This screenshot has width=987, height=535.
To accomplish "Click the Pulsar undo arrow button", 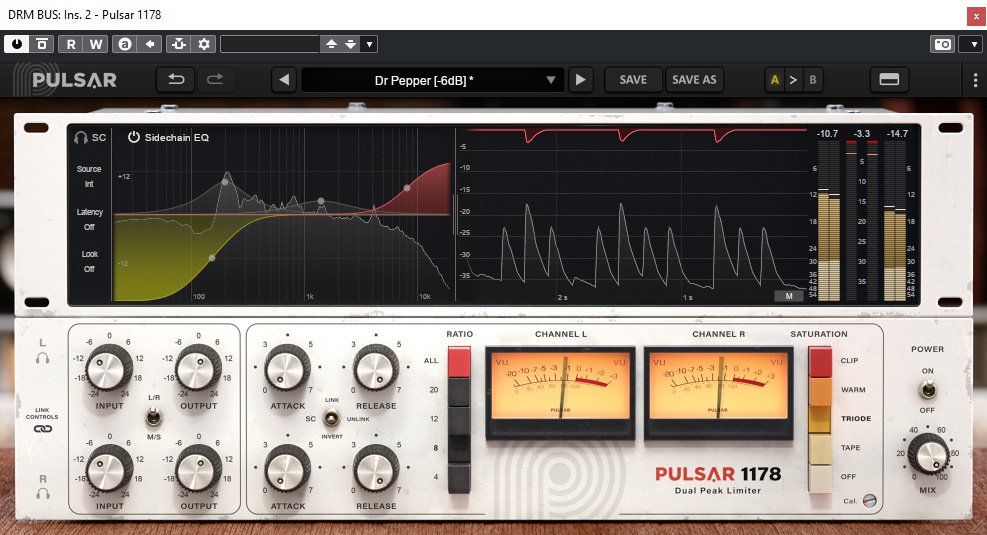I will [176, 79].
